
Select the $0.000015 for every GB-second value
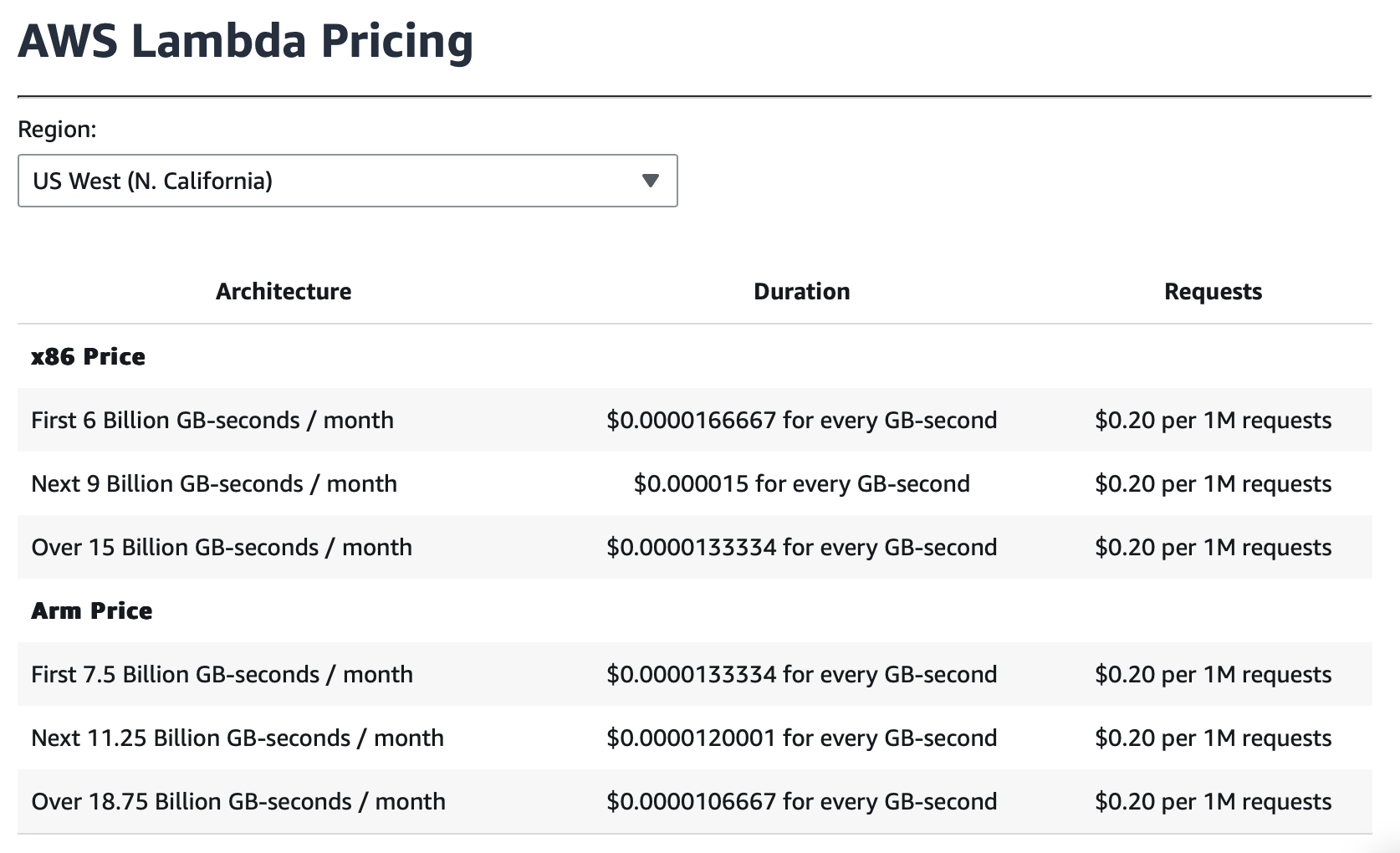pyautogui.click(x=801, y=483)
